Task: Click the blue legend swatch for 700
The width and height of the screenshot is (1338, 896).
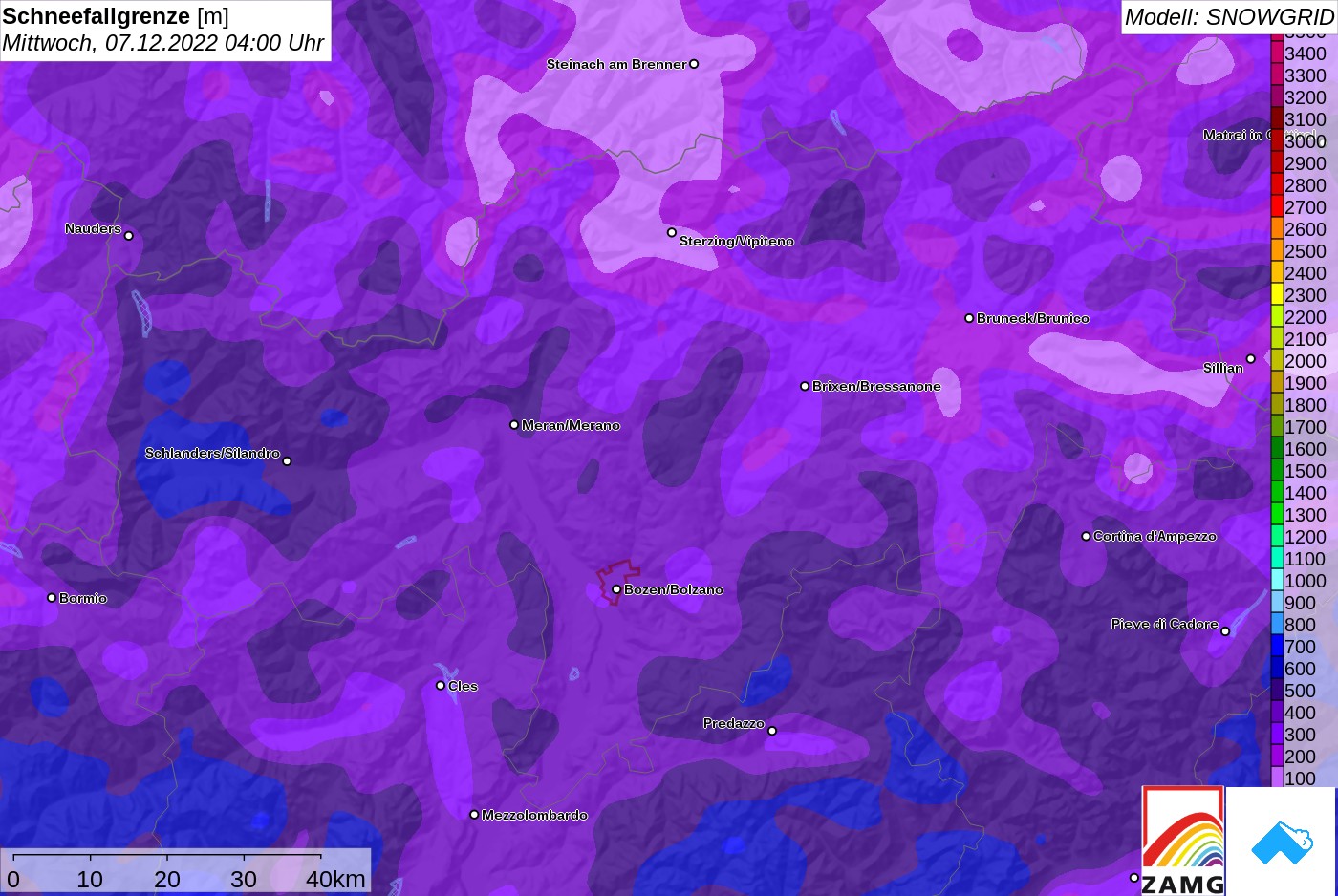Action: click(1277, 646)
